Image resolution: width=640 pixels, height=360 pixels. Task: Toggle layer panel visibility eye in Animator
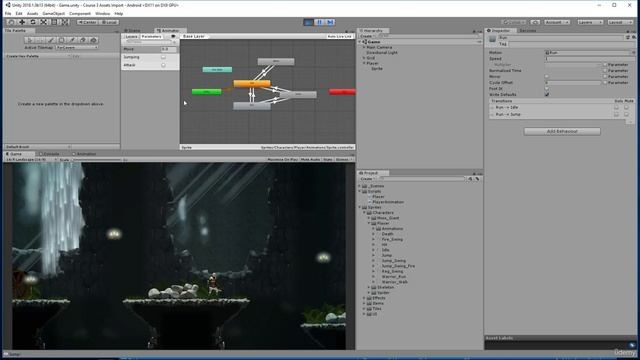(173, 36)
